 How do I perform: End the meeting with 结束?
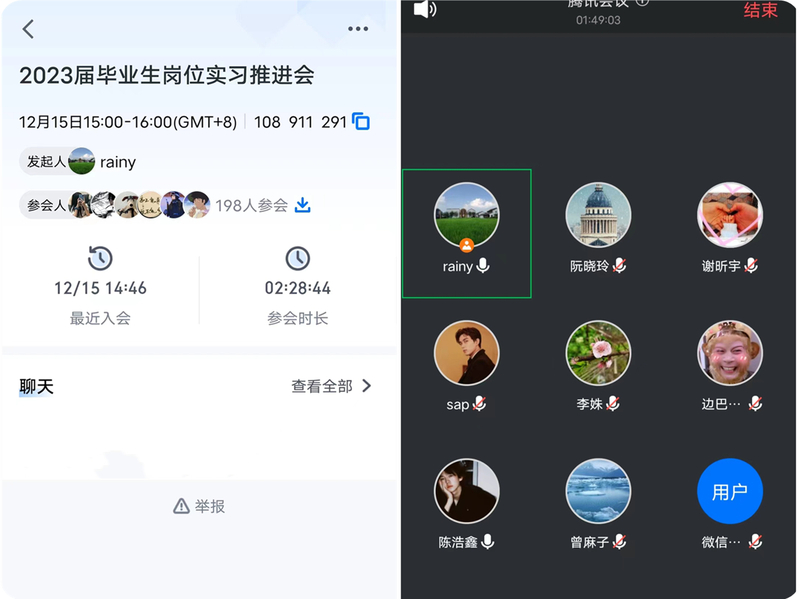coord(759,10)
